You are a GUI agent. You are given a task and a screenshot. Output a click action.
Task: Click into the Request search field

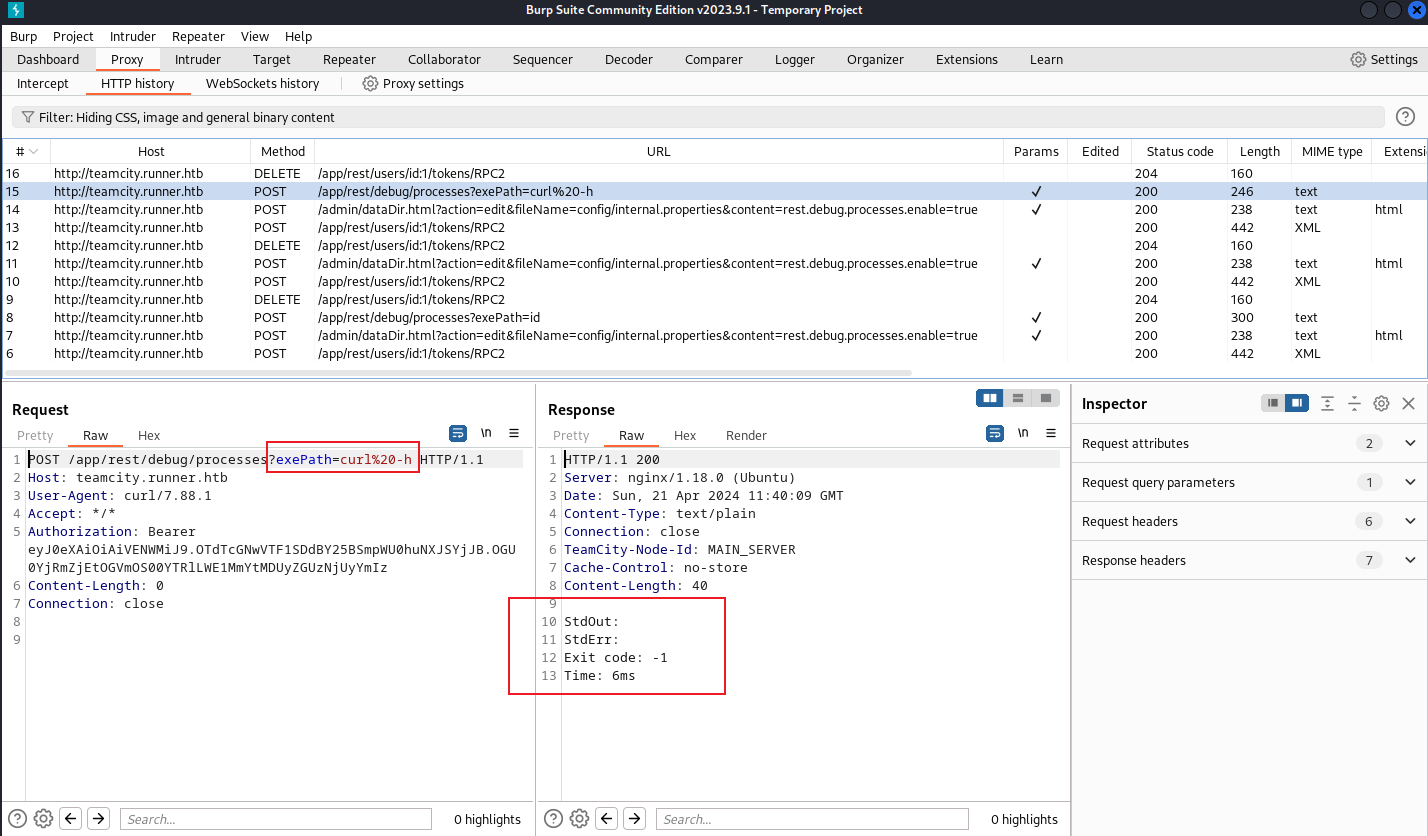(276, 819)
